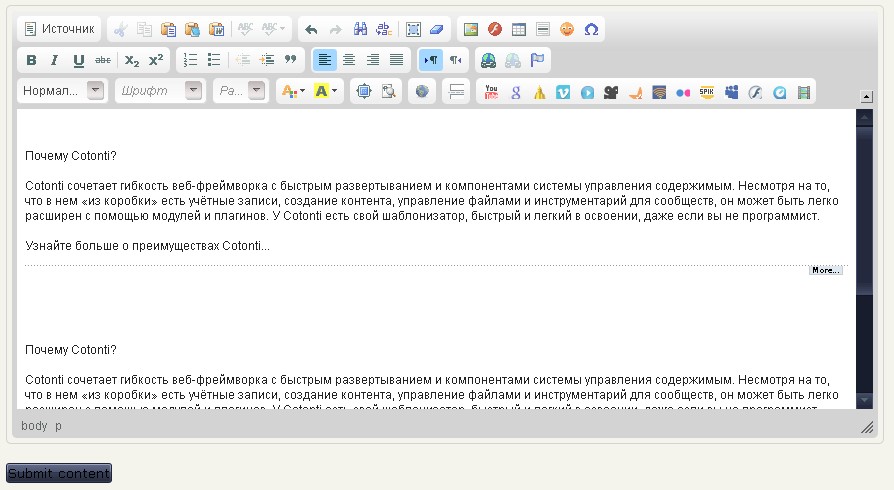Click scrollbar down arrow
This screenshot has height=490, width=894.
tap(864, 400)
